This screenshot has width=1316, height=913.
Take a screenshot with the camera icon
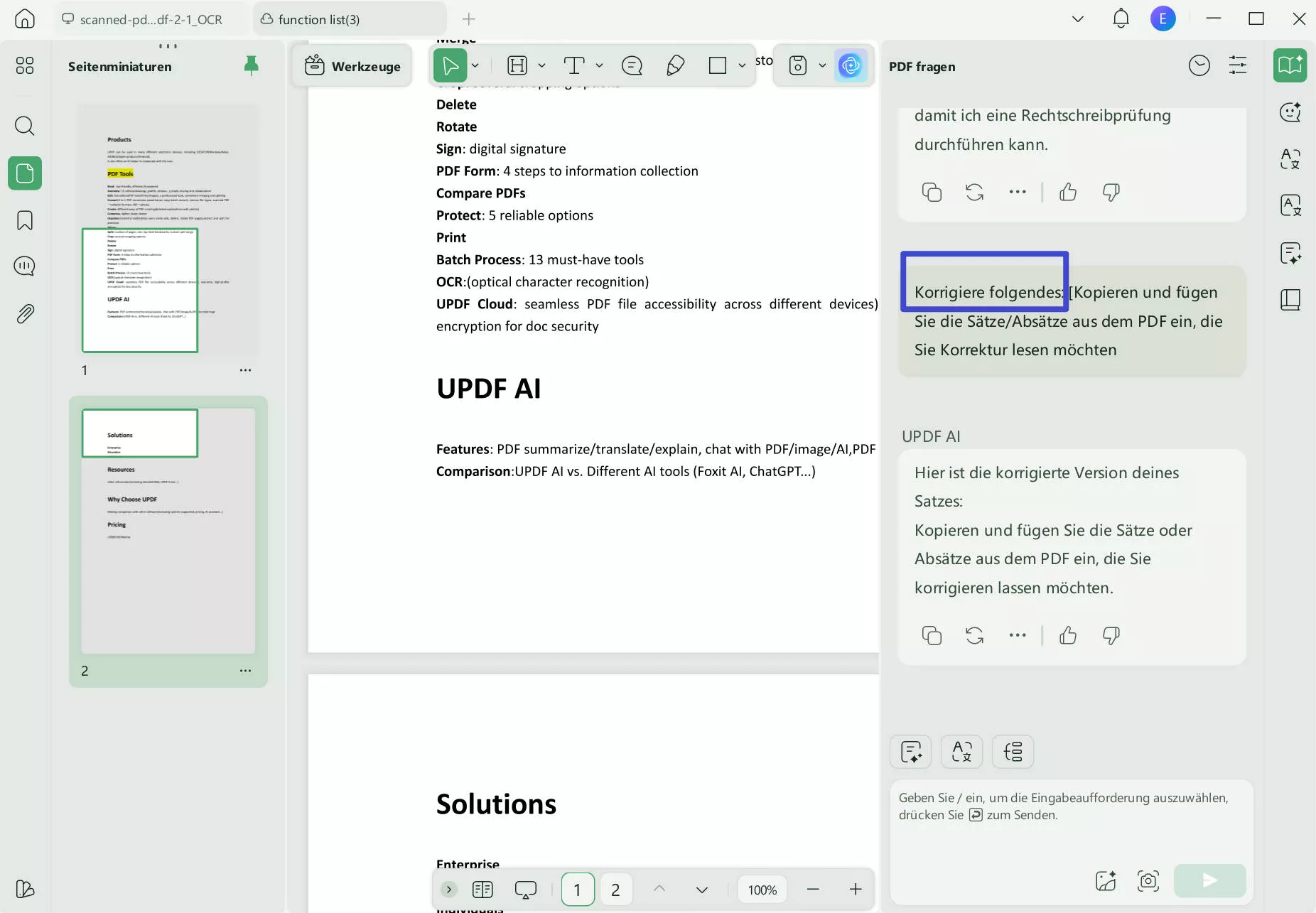pyautogui.click(x=1147, y=880)
